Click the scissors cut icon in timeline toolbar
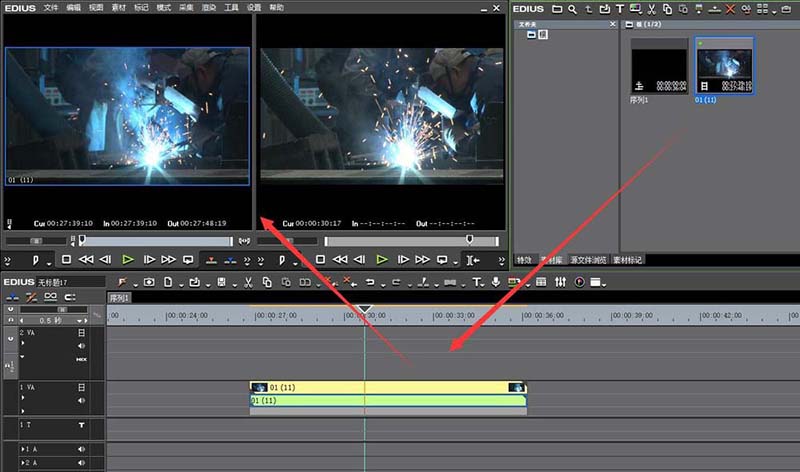The image size is (800, 472). tap(250, 282)
